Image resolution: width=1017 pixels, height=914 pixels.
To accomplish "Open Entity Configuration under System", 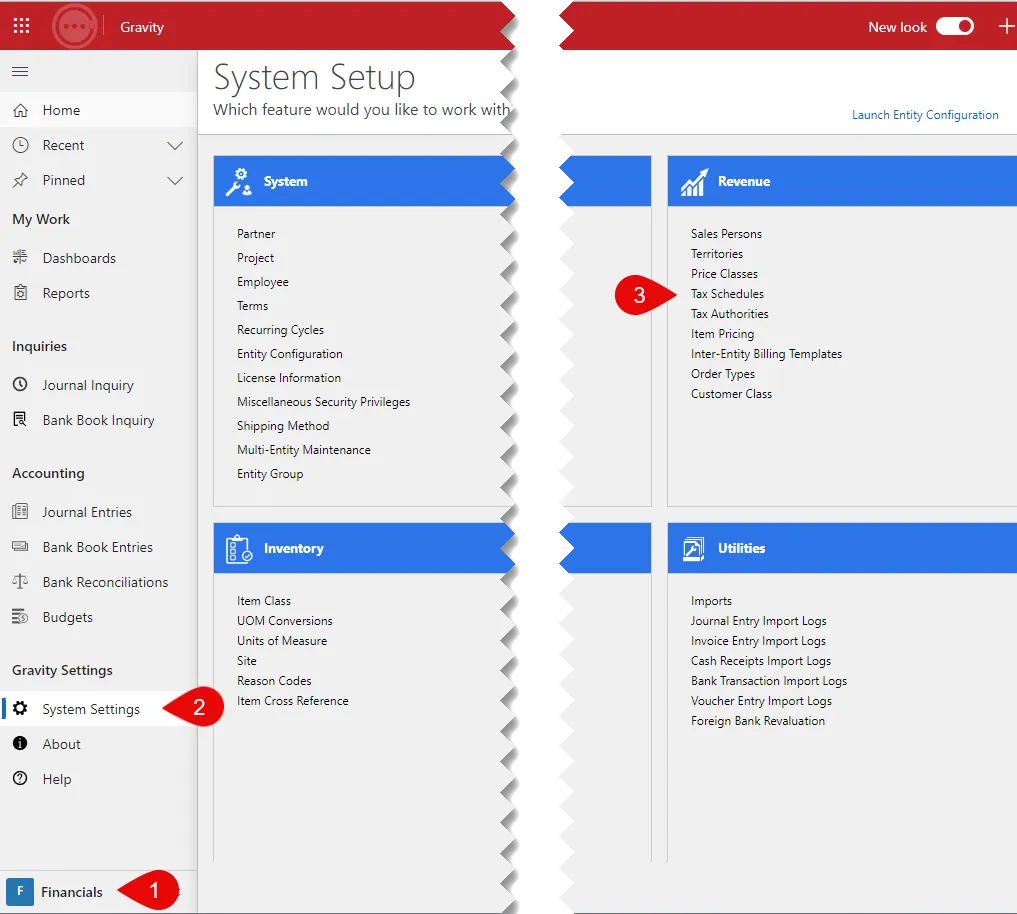I will (289, 354).
